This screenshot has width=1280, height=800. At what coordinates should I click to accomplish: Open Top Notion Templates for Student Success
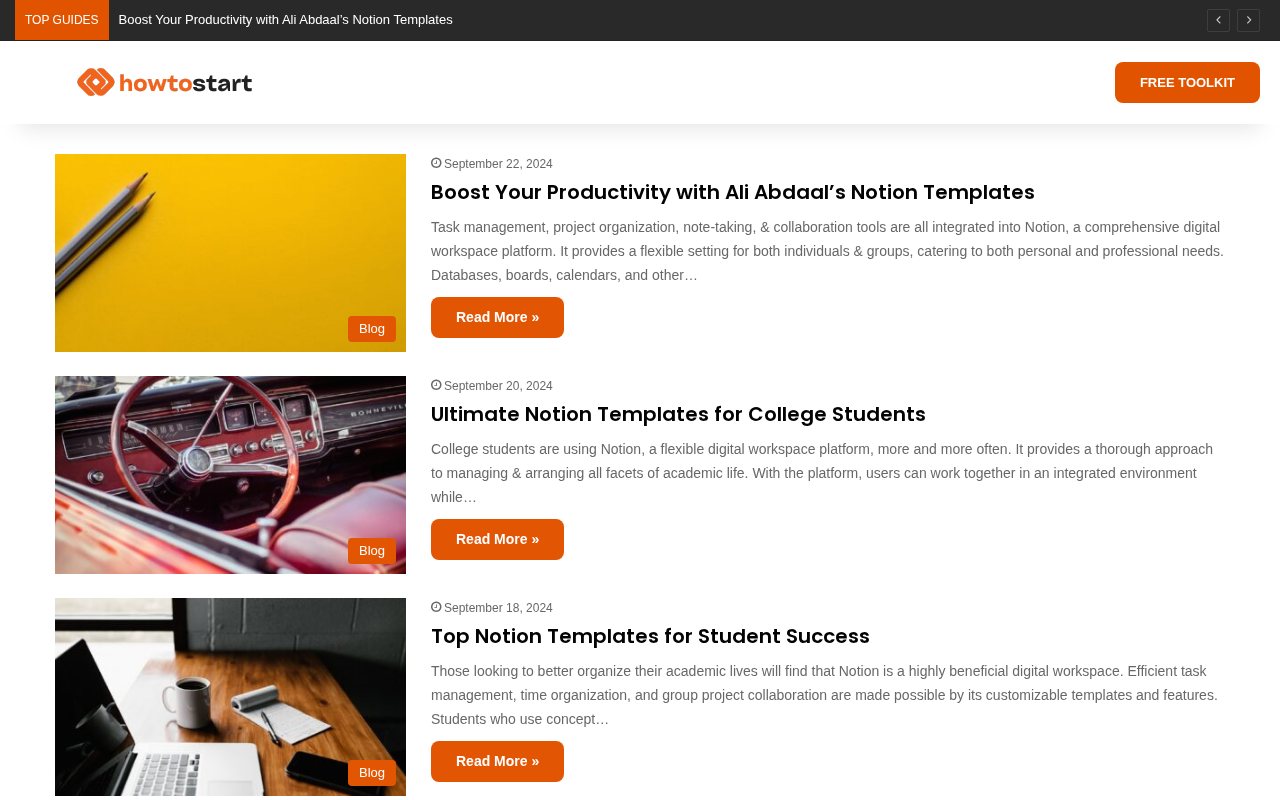650,636
